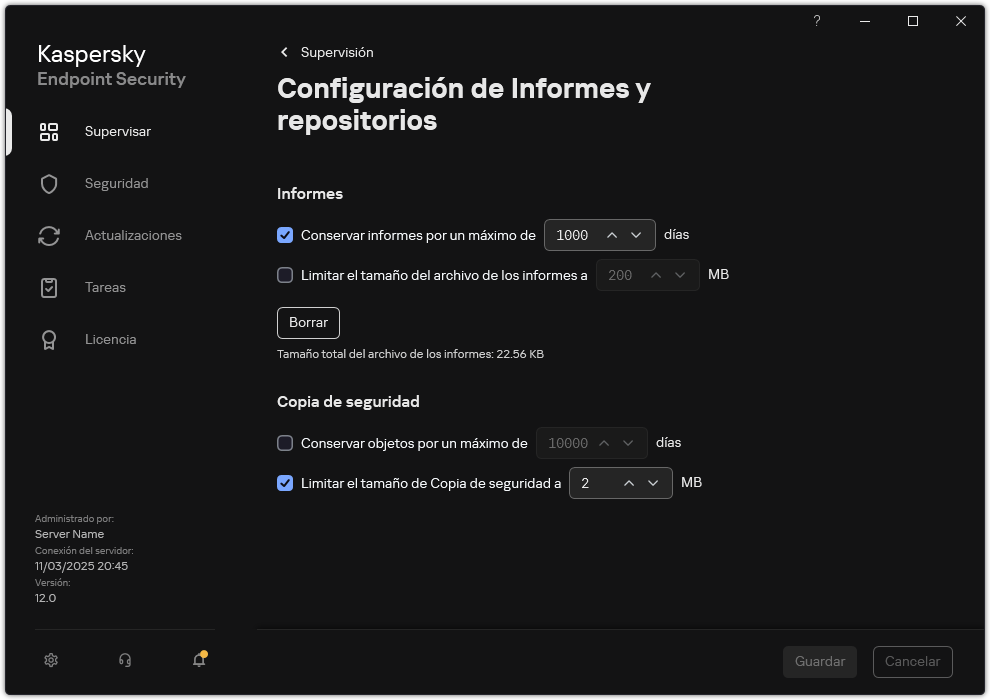Open the settings gear icon
This screenshot has height=700, width=990.
tap(50, 660)
